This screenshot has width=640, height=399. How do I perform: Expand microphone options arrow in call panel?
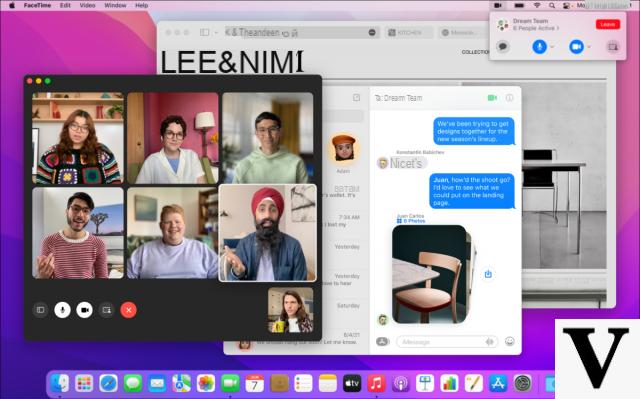(552, 47)
